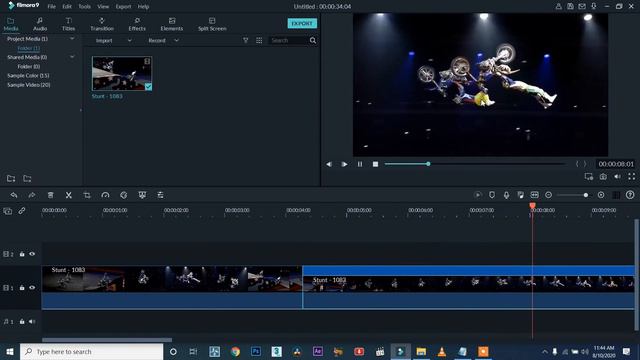Open the View menu
This screenshot has width=640, height=360.
tap(103, 7)
